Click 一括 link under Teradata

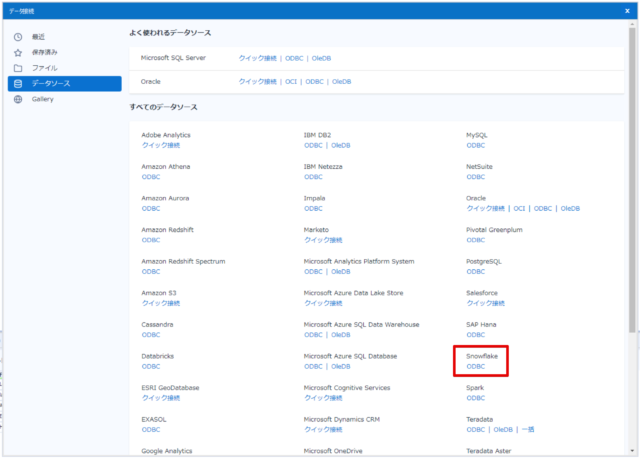pyautogui.click(x=528, y=429)
